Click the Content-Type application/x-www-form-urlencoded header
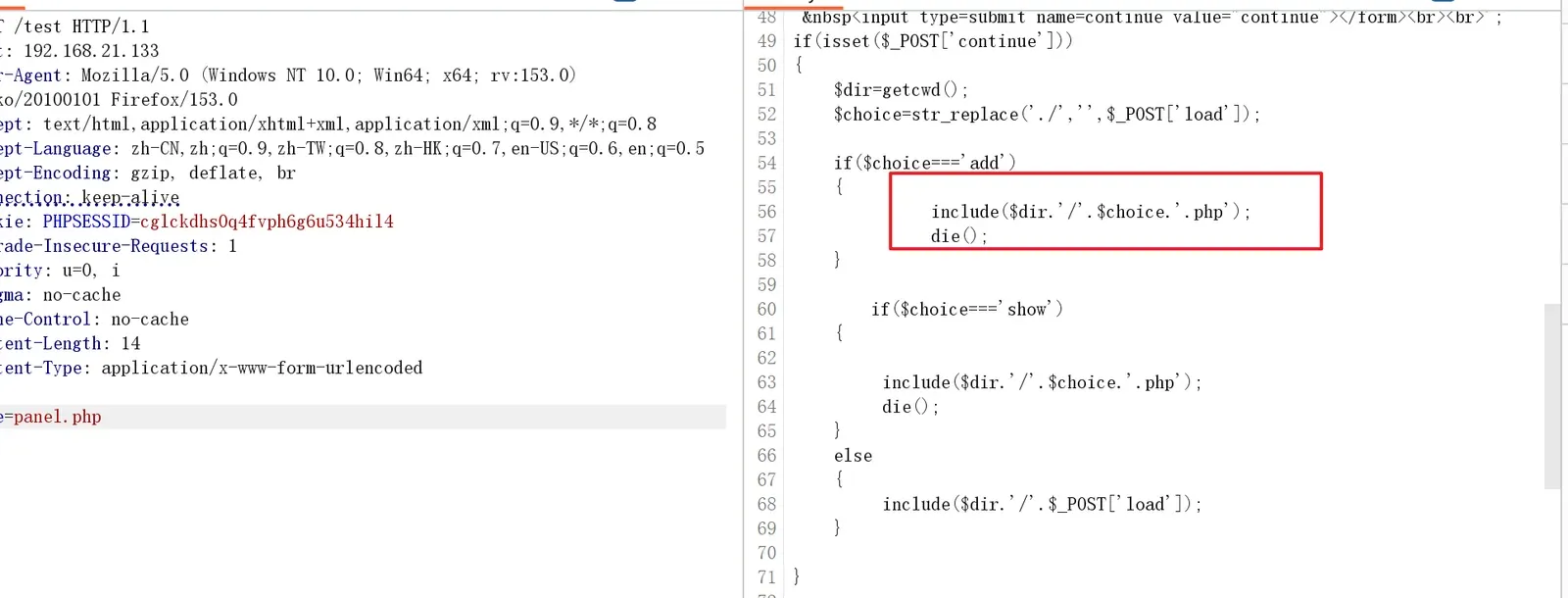 (x=211, y=369)
